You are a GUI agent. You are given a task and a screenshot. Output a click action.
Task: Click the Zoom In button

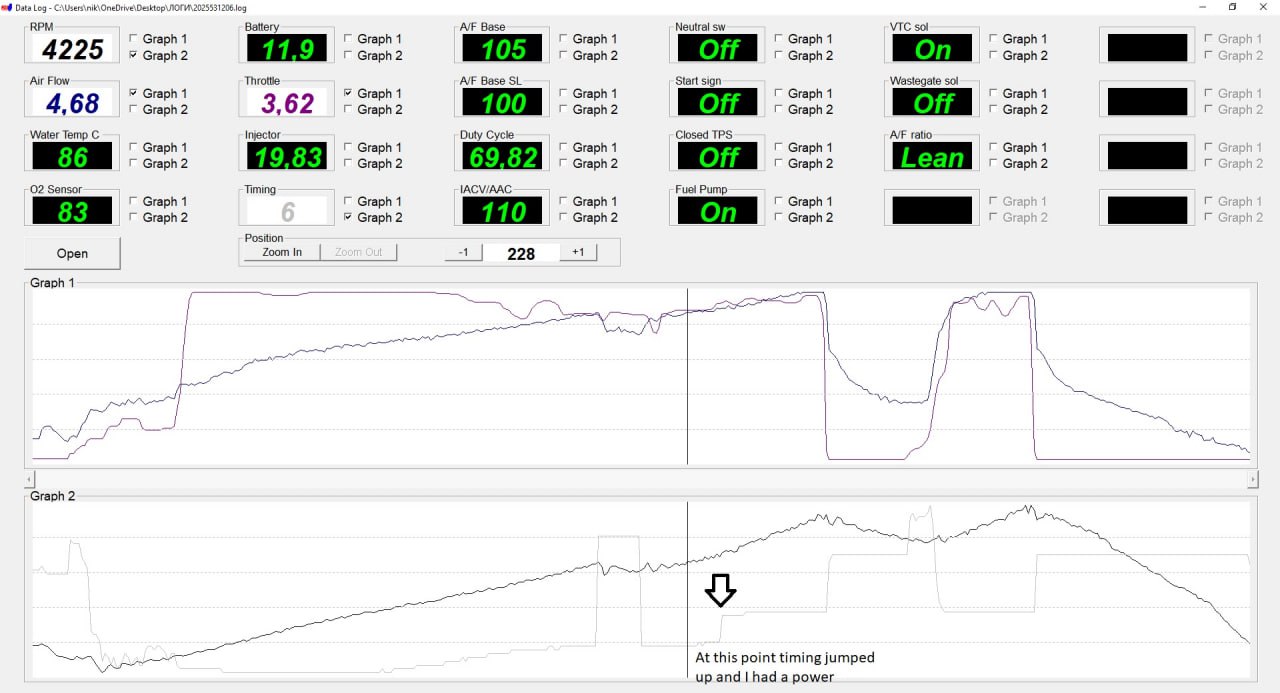[x=281, y=252]
